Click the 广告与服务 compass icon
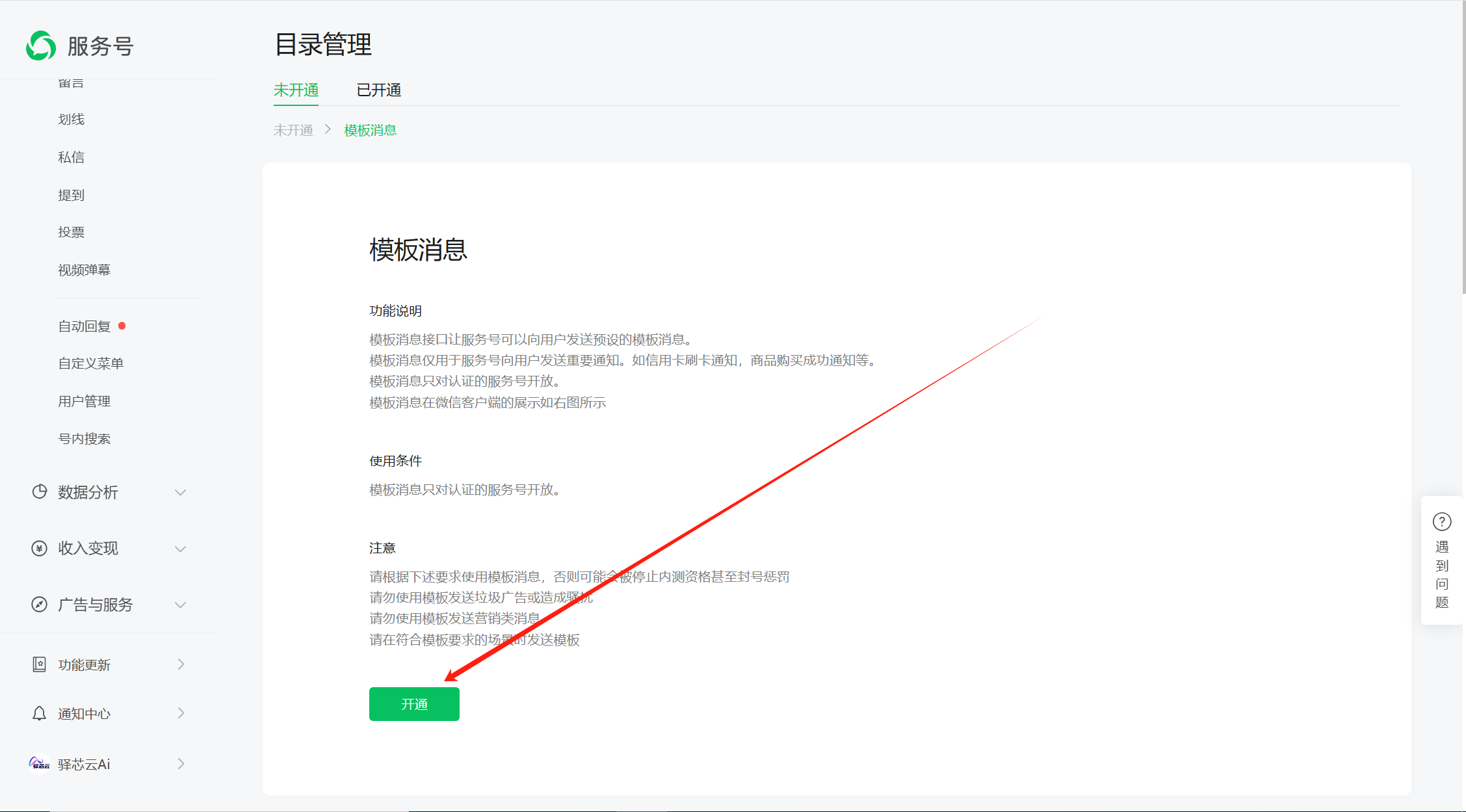Image resolution: width=1466 pixels, height=812 pixels. pyautogui.click(x=40, y=604)
